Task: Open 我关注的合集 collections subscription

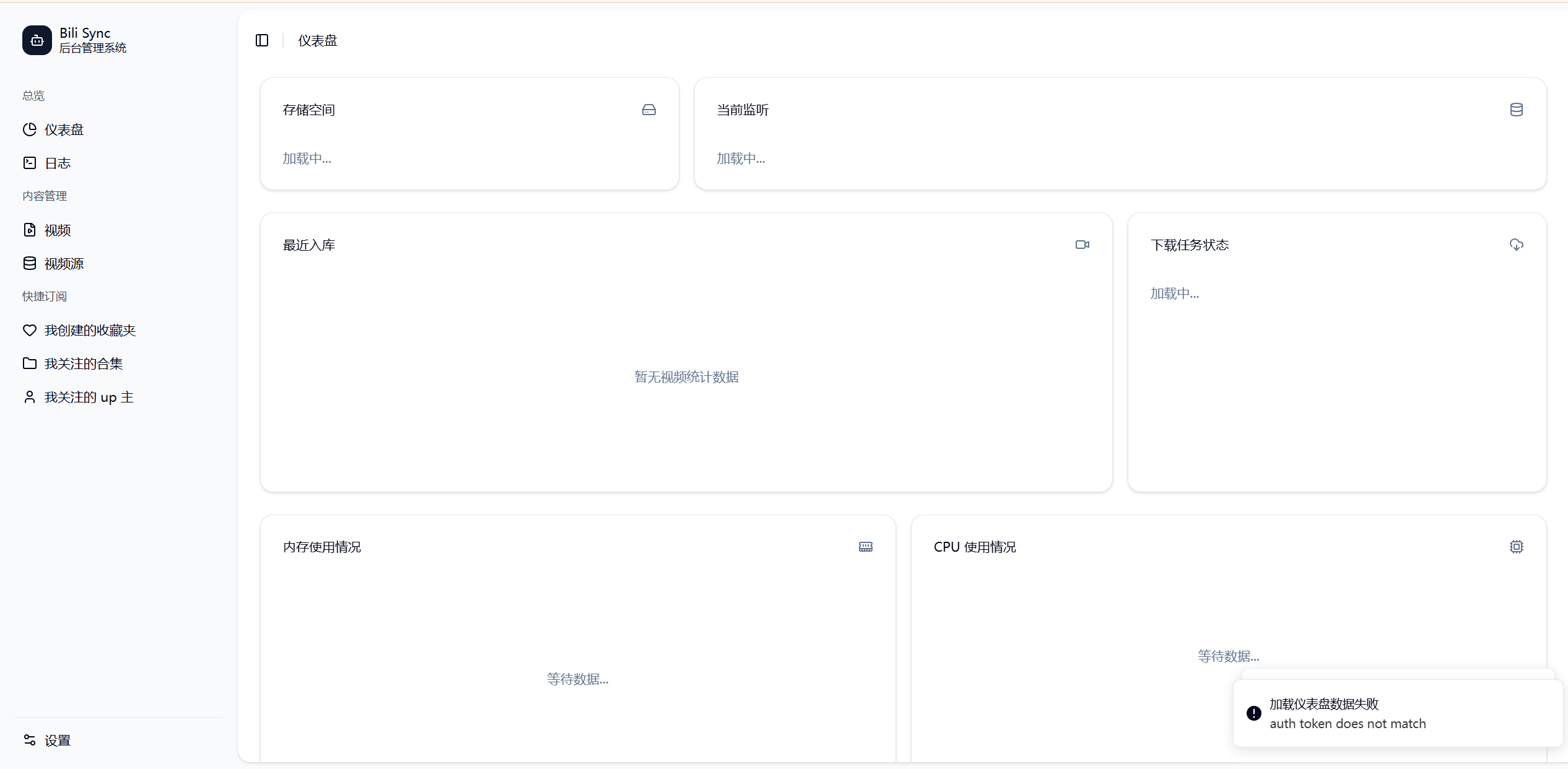Action: tap(84, 364)
